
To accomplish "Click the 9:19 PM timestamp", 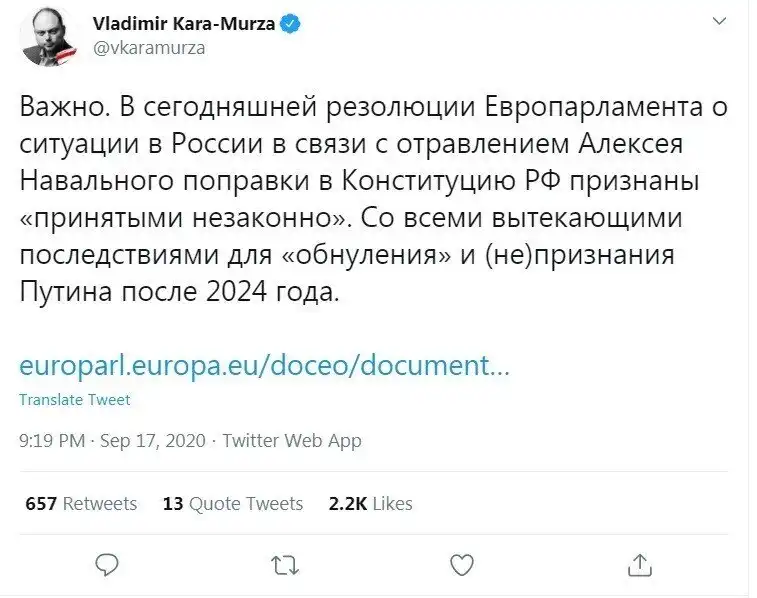I will coord(52,440).
